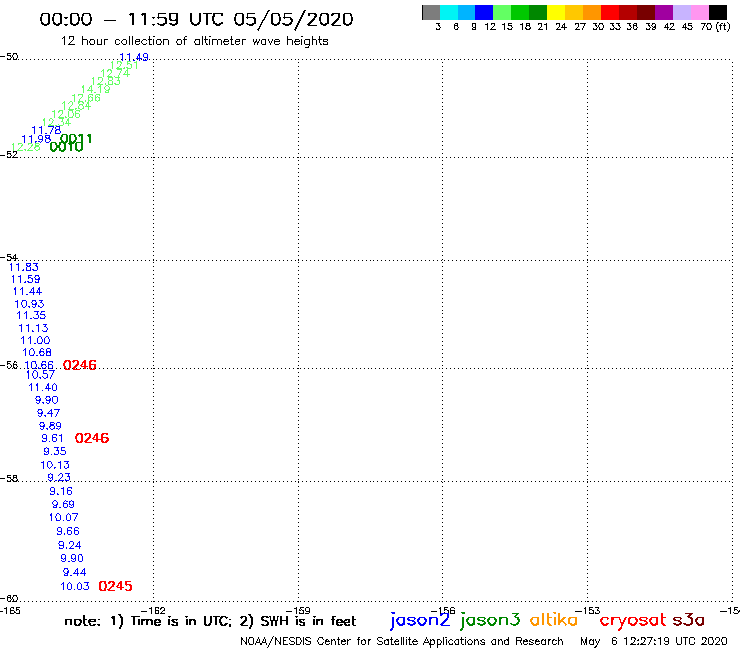Click the title '00:00 – 11:59 UTC 05/05/2020'
The height and width of the screenshot is (650, 740).
click(196, 19)
